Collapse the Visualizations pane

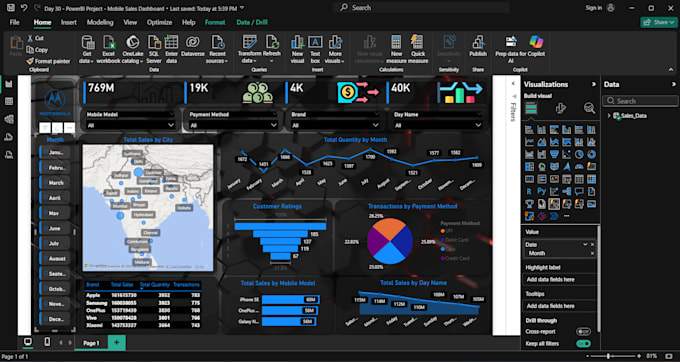(x=594, y=84)
